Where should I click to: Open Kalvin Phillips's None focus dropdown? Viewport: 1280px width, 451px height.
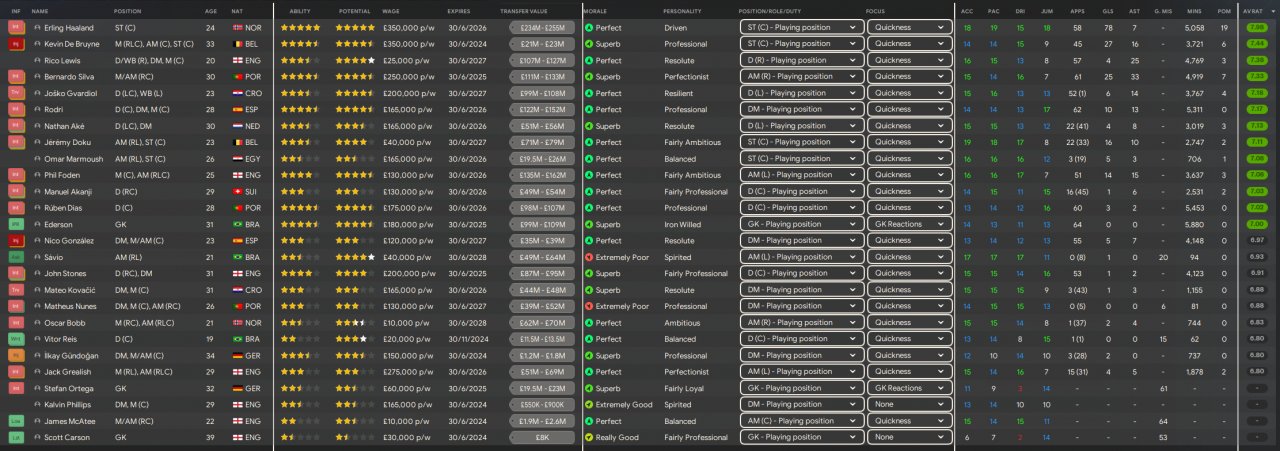[909, 405]
